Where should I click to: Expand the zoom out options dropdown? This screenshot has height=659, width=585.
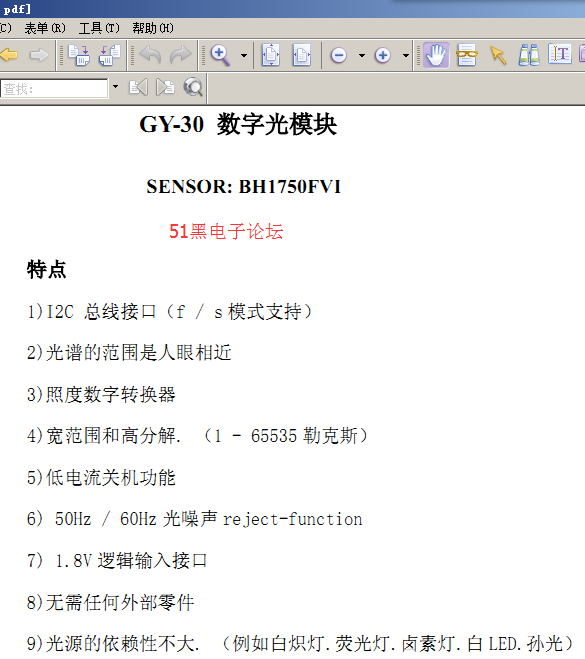click(x=362, y=55)
